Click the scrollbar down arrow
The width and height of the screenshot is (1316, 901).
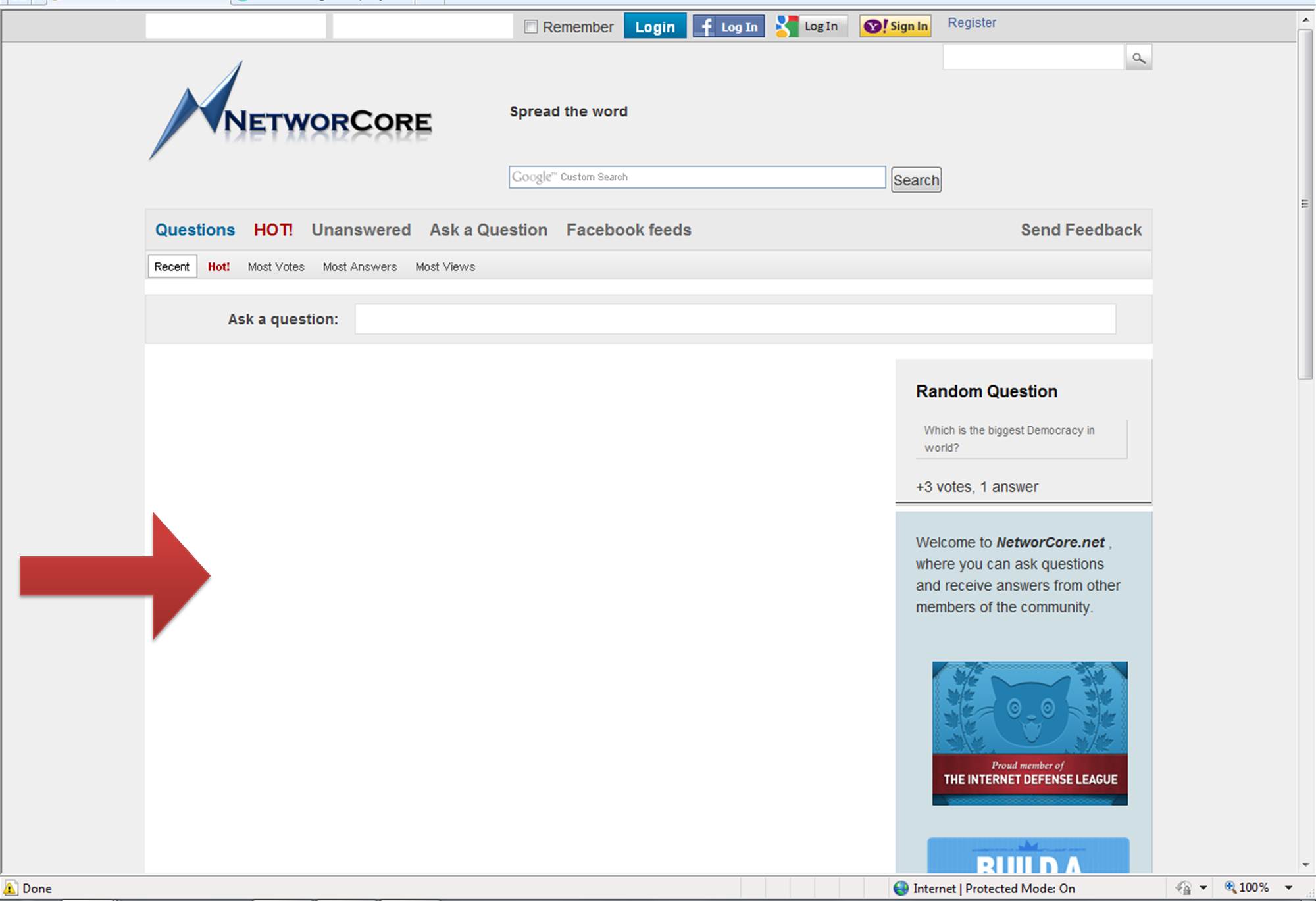1305,865
